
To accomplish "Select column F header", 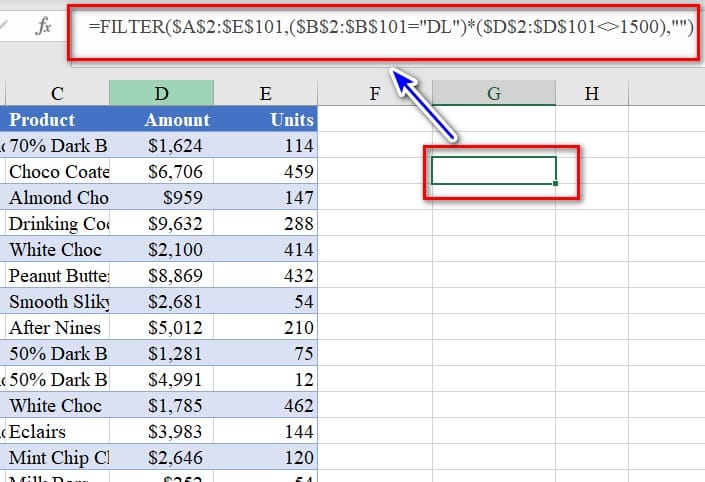I will point(375,93).
